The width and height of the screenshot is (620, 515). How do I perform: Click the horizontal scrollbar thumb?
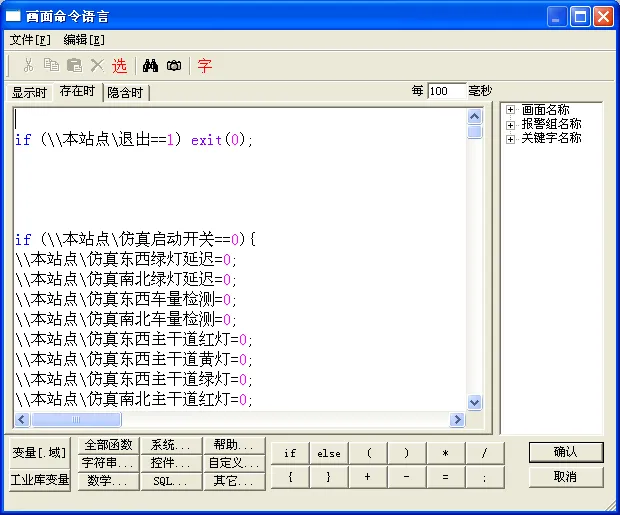pos(76,419)
